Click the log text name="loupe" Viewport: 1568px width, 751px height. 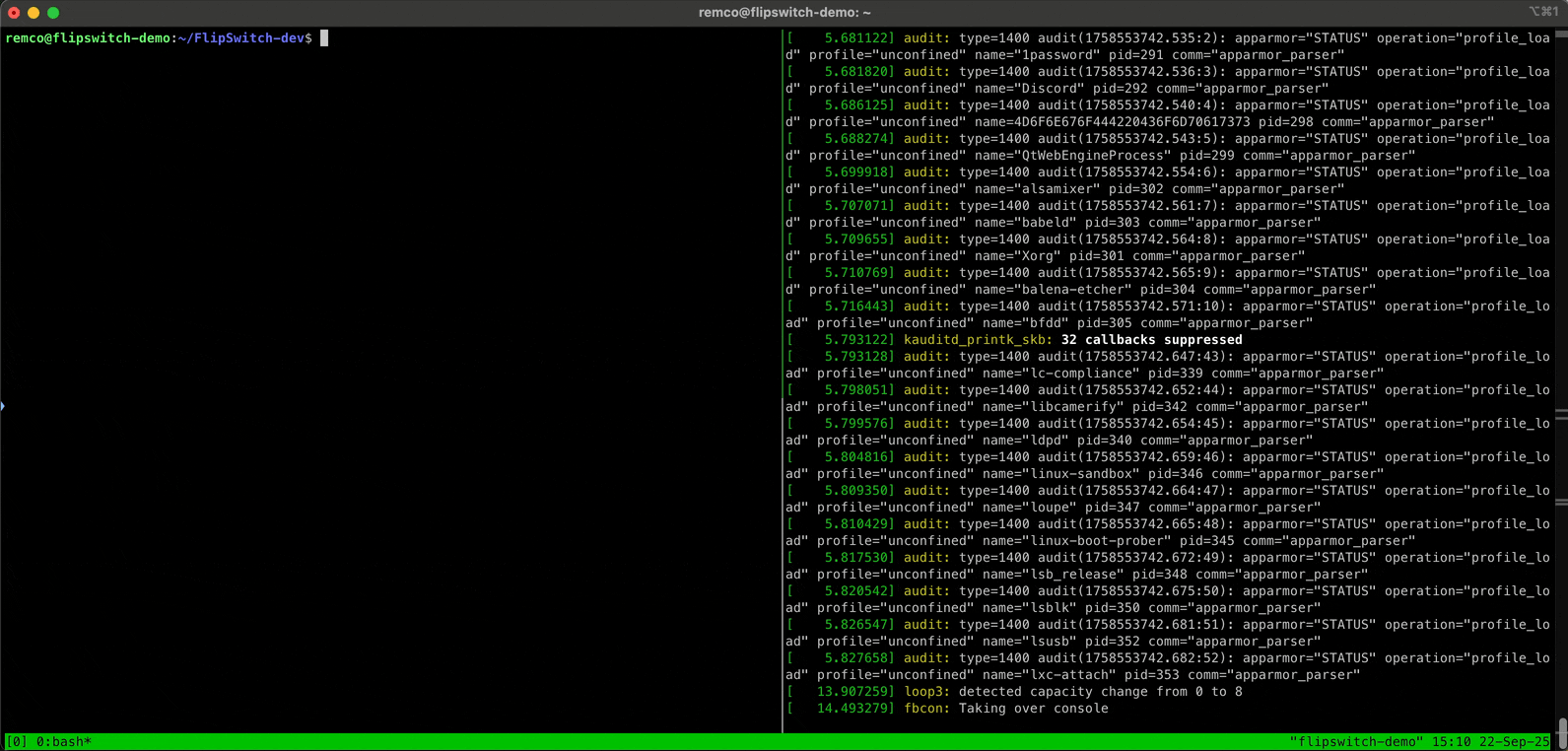click(1030, 508)
